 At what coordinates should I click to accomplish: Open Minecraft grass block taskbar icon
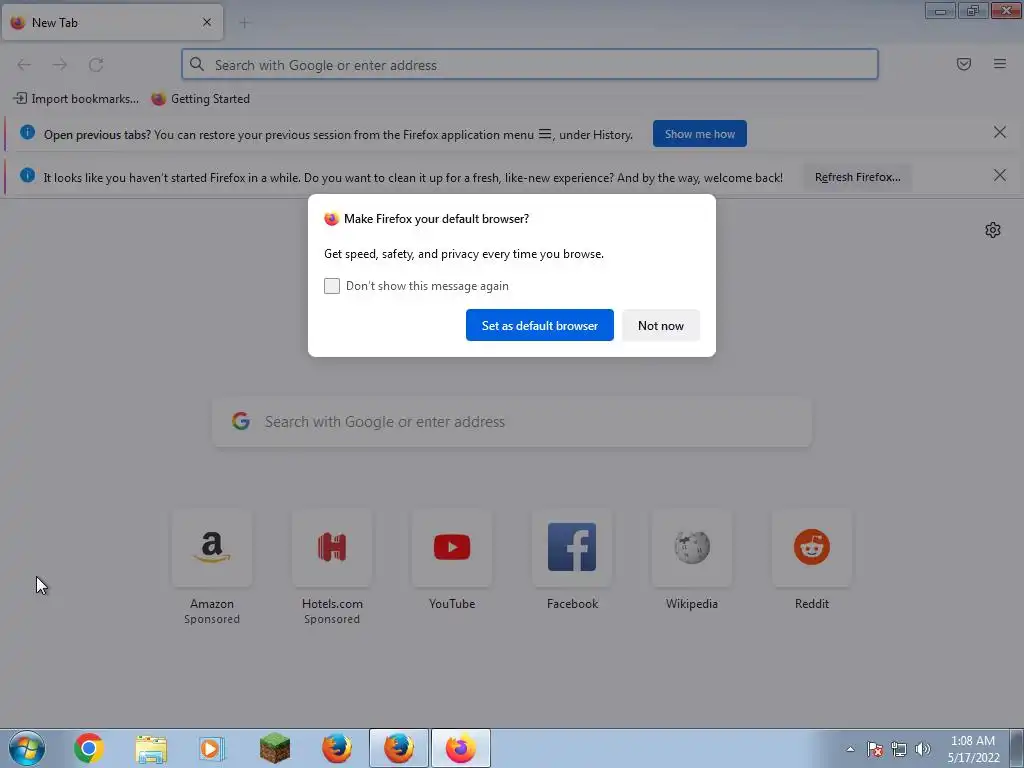274,748
